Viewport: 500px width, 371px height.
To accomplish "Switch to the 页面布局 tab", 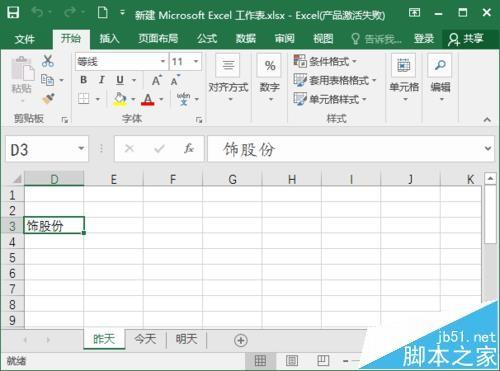I will click(158, 39).
